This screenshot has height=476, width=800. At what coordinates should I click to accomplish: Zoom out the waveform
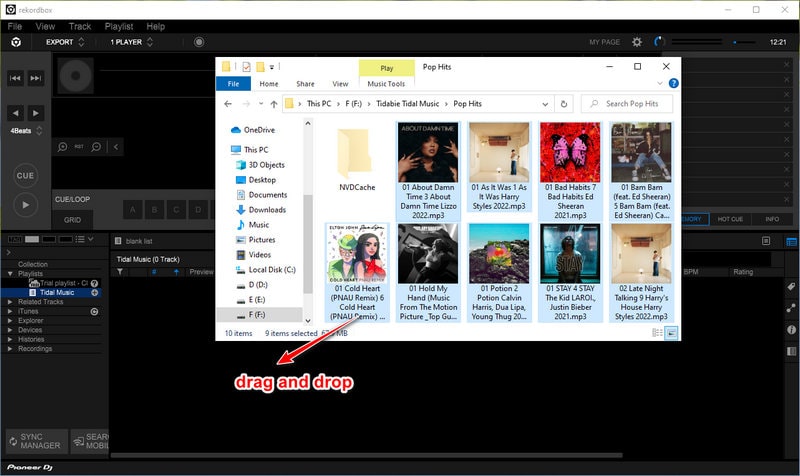click(x=96, y=147)
